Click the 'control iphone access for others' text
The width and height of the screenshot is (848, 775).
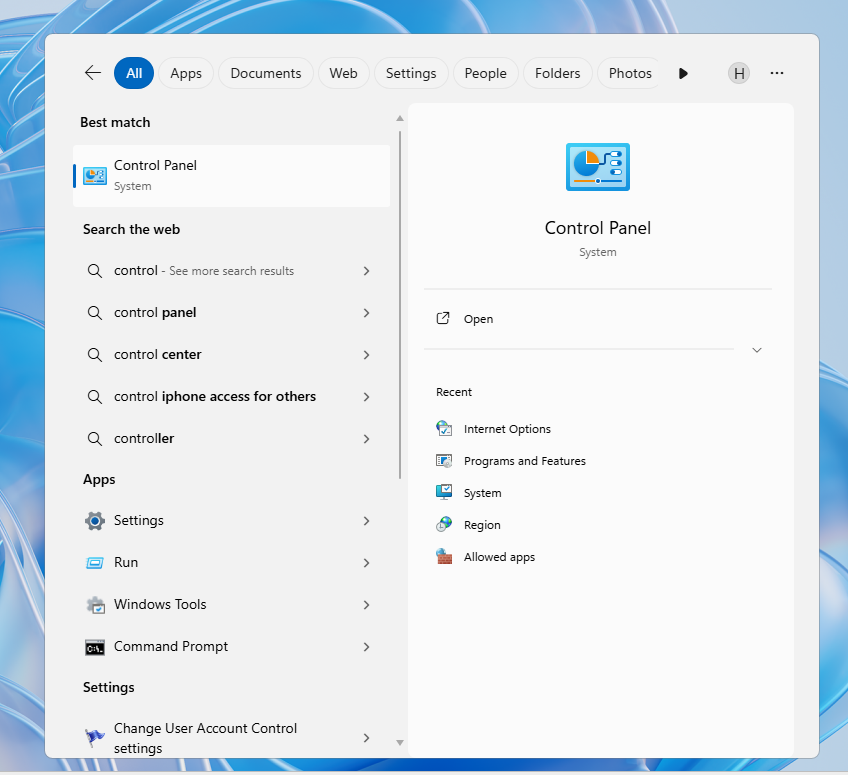(x=215, y=396)
